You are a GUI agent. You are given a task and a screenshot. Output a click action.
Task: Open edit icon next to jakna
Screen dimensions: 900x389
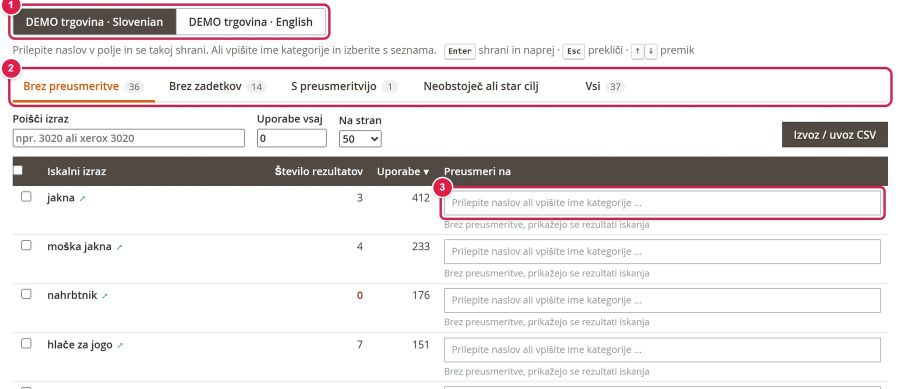(82, 199)
